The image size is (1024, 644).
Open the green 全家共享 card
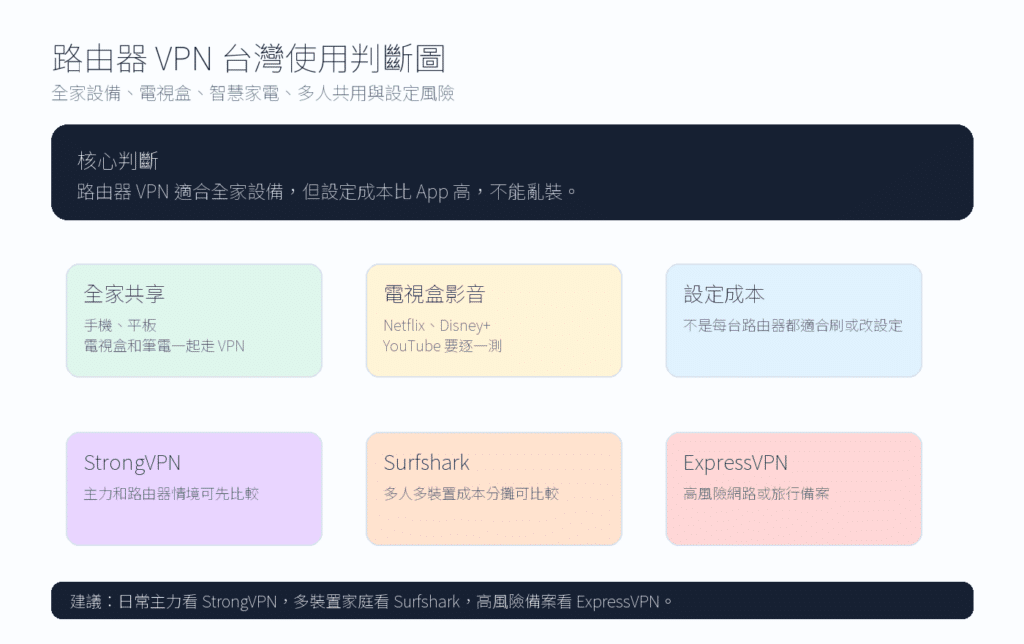[194, 321]
